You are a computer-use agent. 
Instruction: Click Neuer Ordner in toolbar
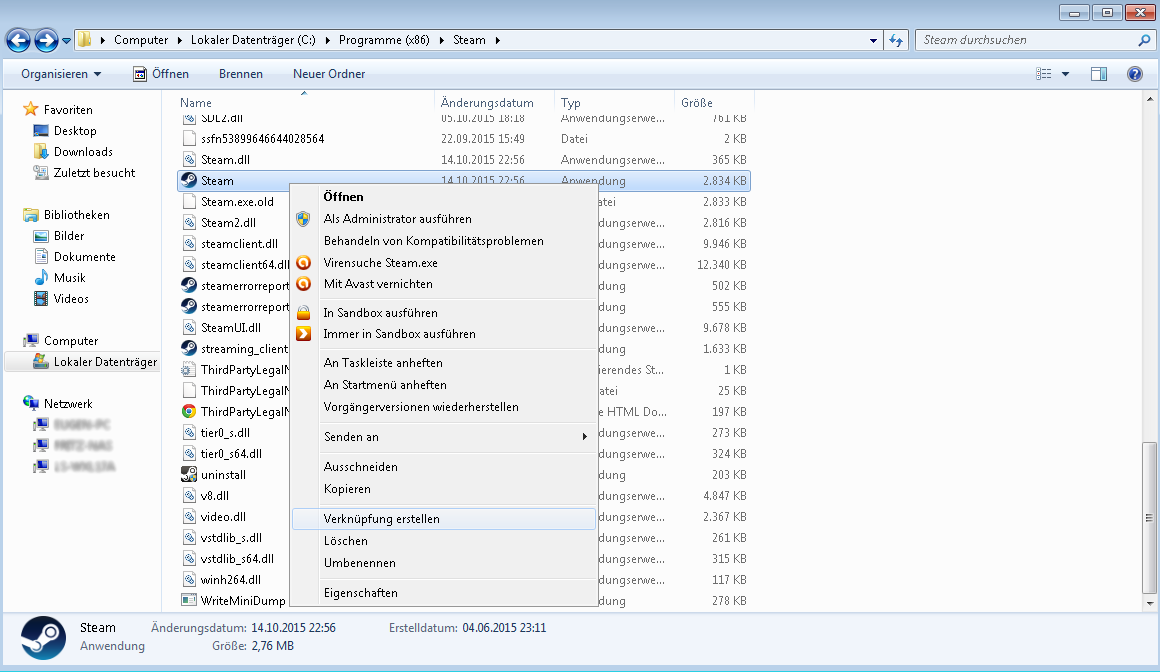[328, 74]
